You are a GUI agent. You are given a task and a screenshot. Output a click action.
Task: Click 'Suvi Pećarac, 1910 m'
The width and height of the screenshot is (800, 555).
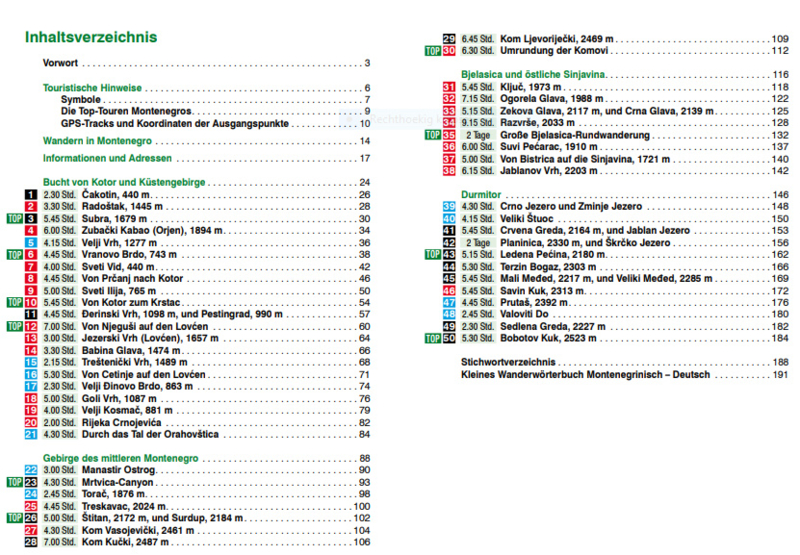tap(548, 147)
